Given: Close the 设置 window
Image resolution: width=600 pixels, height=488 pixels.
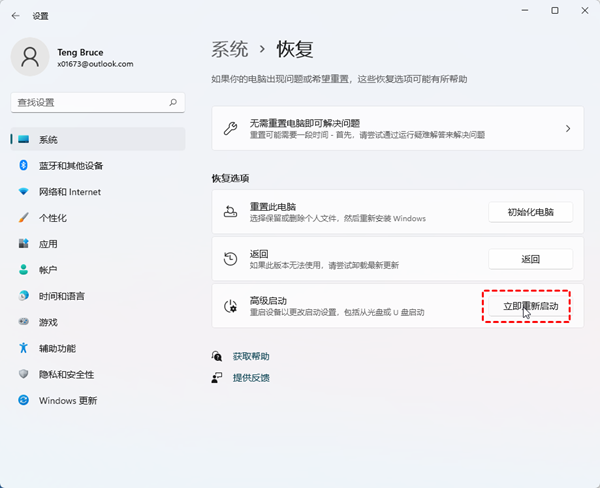Looking at the screenshot, I should (585, 10).
